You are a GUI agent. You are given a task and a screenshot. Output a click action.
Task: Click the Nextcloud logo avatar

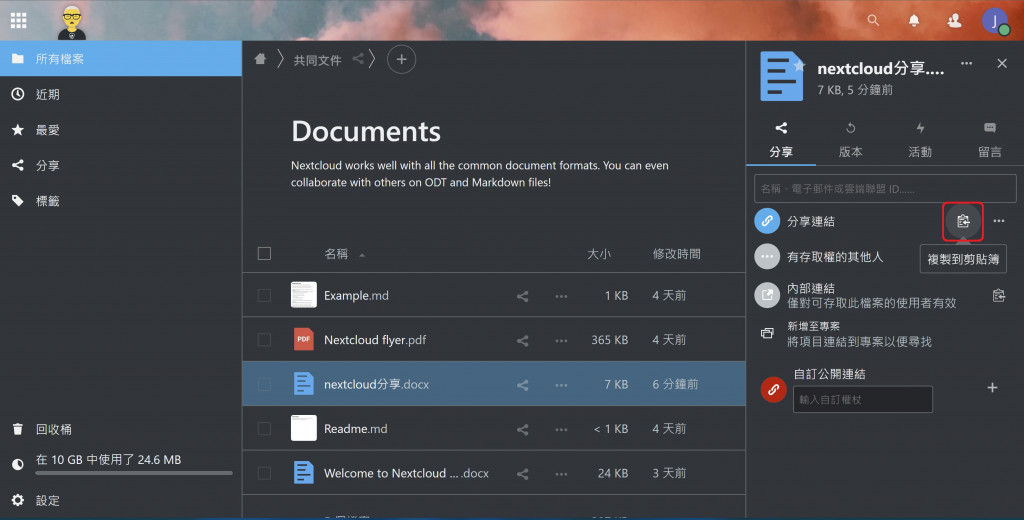(72, 22)
